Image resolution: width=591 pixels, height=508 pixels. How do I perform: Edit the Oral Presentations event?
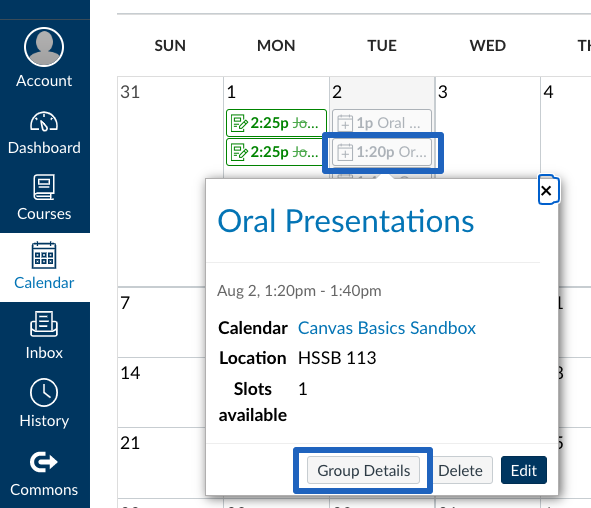524,470
